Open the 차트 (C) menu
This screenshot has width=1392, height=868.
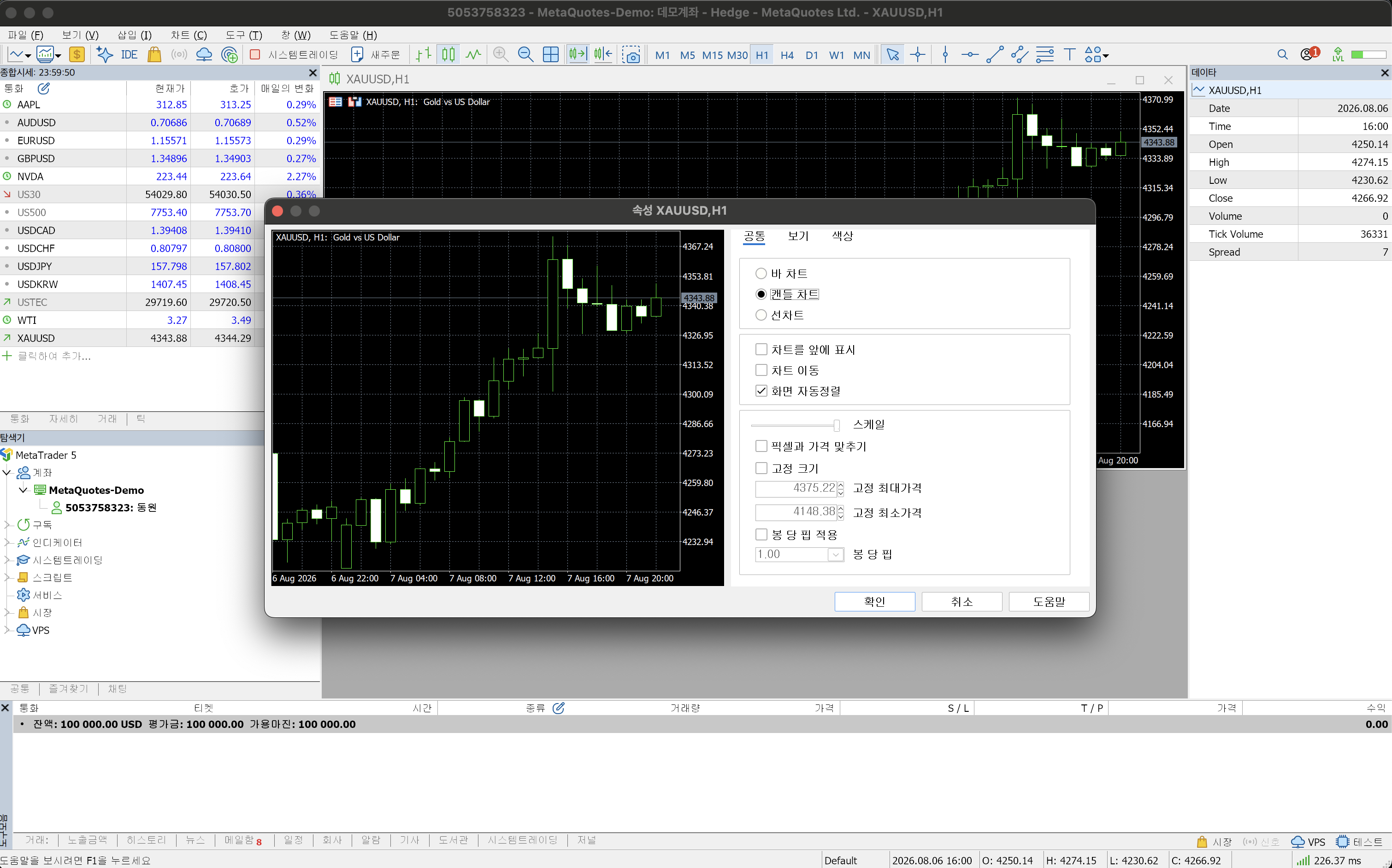coord(189,35)
